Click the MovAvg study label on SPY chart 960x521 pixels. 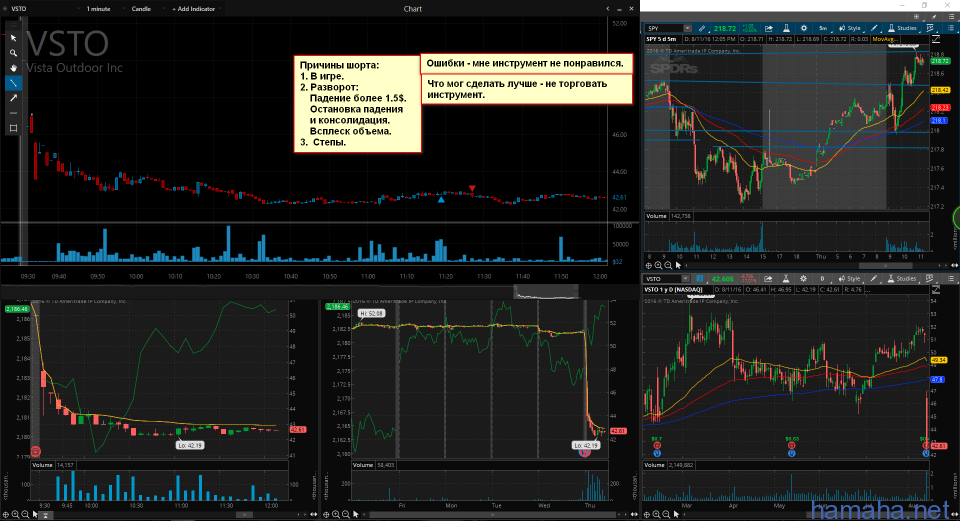click(885, 39)
